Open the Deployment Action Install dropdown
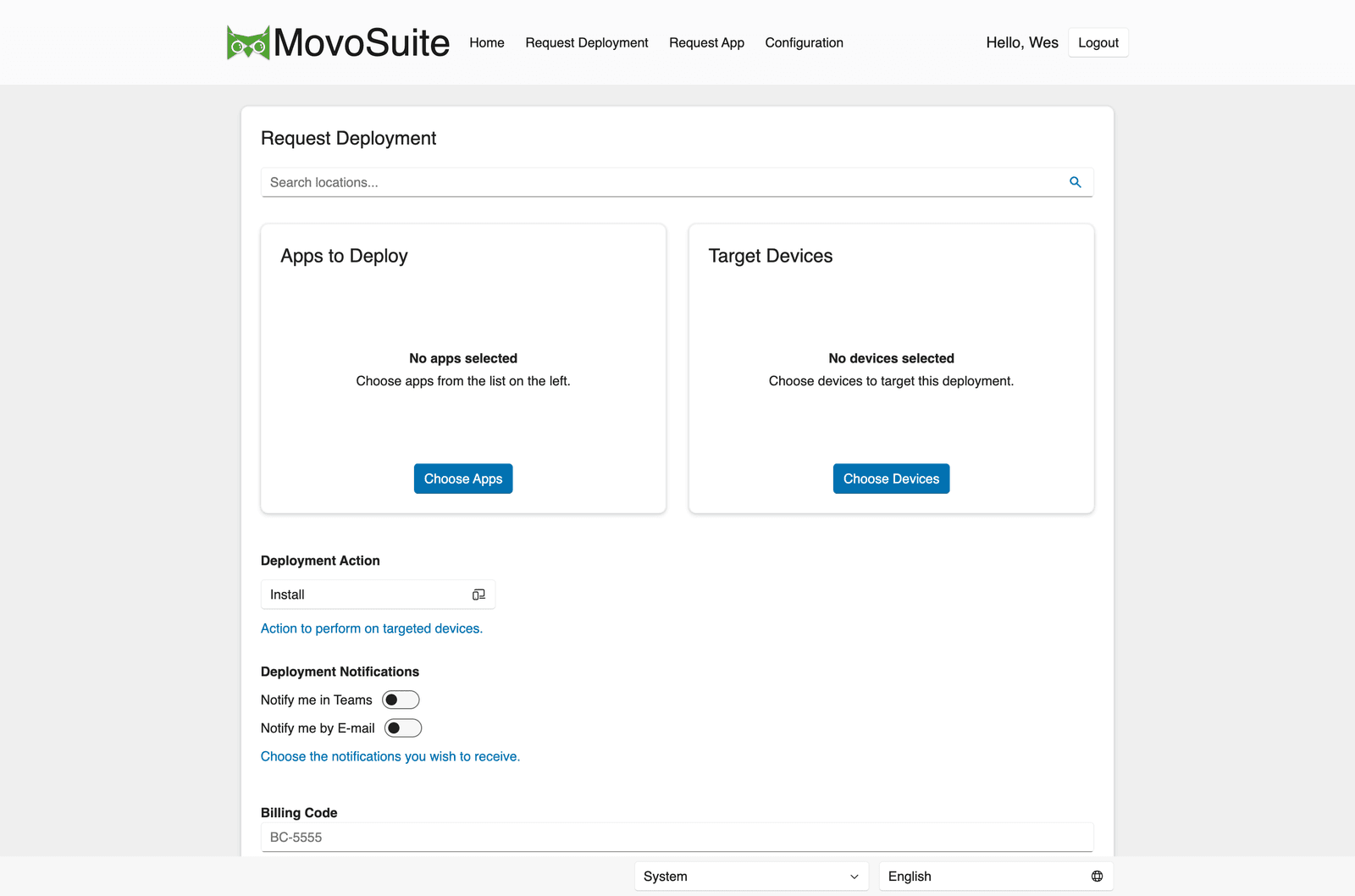Image resolution: width=1355 pixels, height=896 pixels. (378, 595)
